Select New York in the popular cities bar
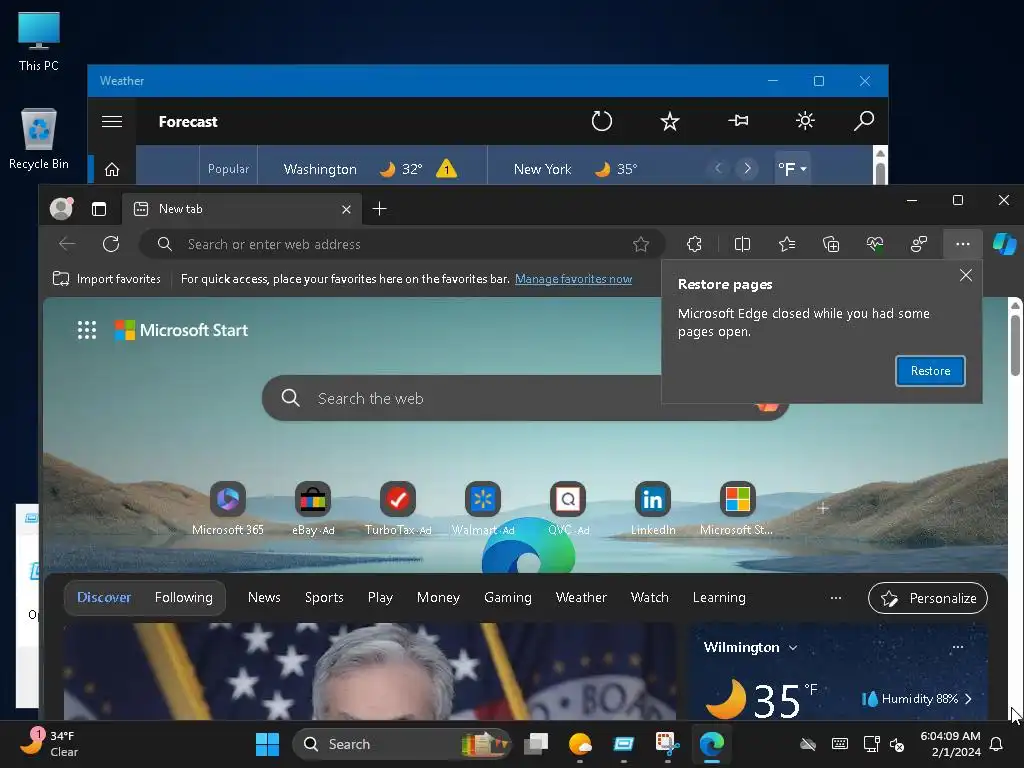Image resolution: width=1024 pixels, height=768 pixels. (542, 169)
